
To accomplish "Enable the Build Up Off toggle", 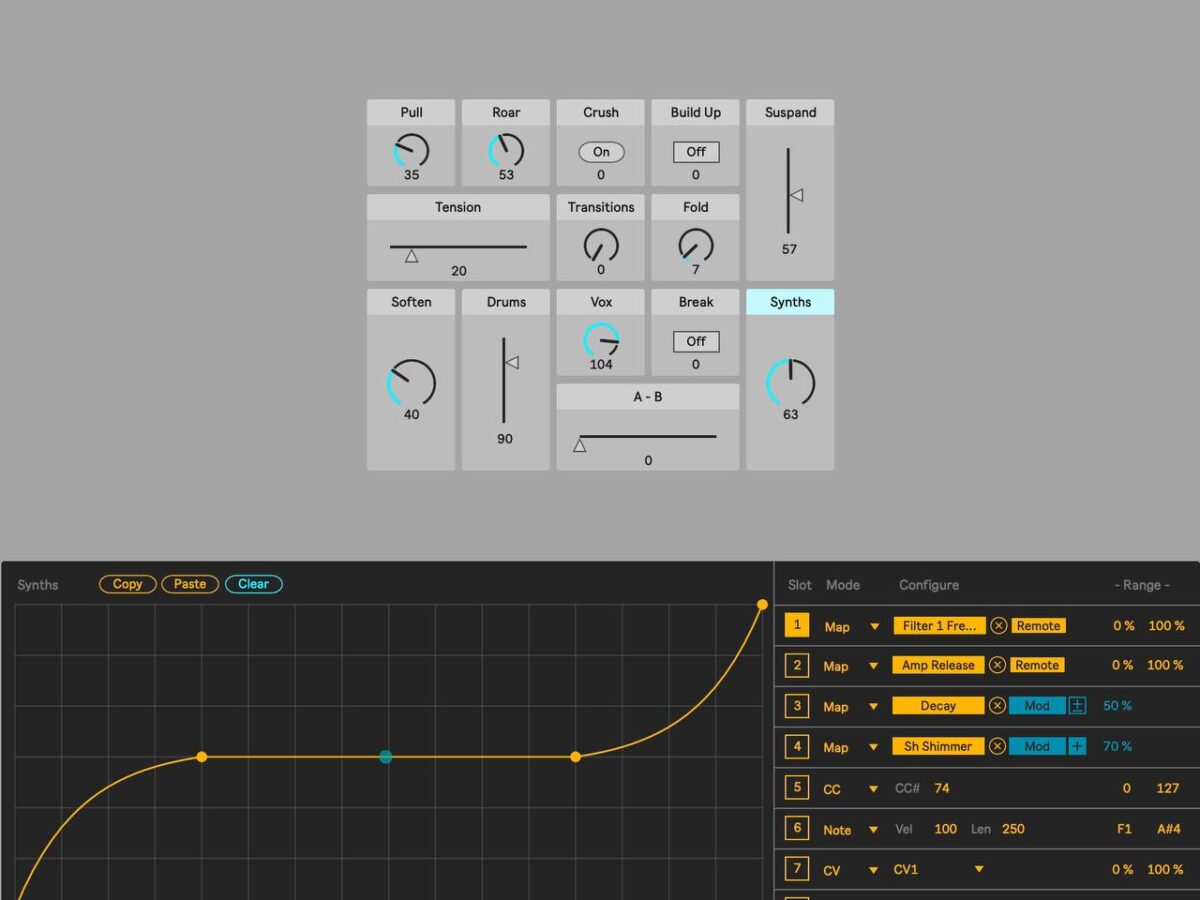I will [x=696, y=152].
